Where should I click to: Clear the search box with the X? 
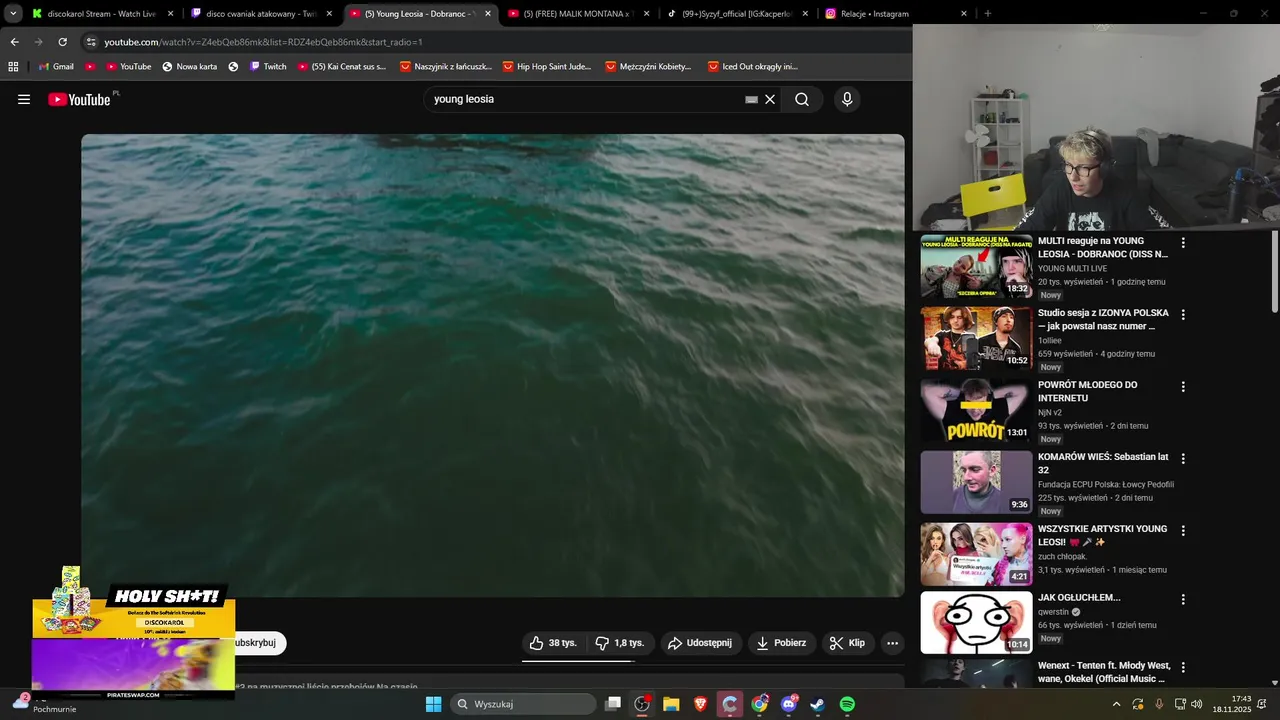(770, 99)
